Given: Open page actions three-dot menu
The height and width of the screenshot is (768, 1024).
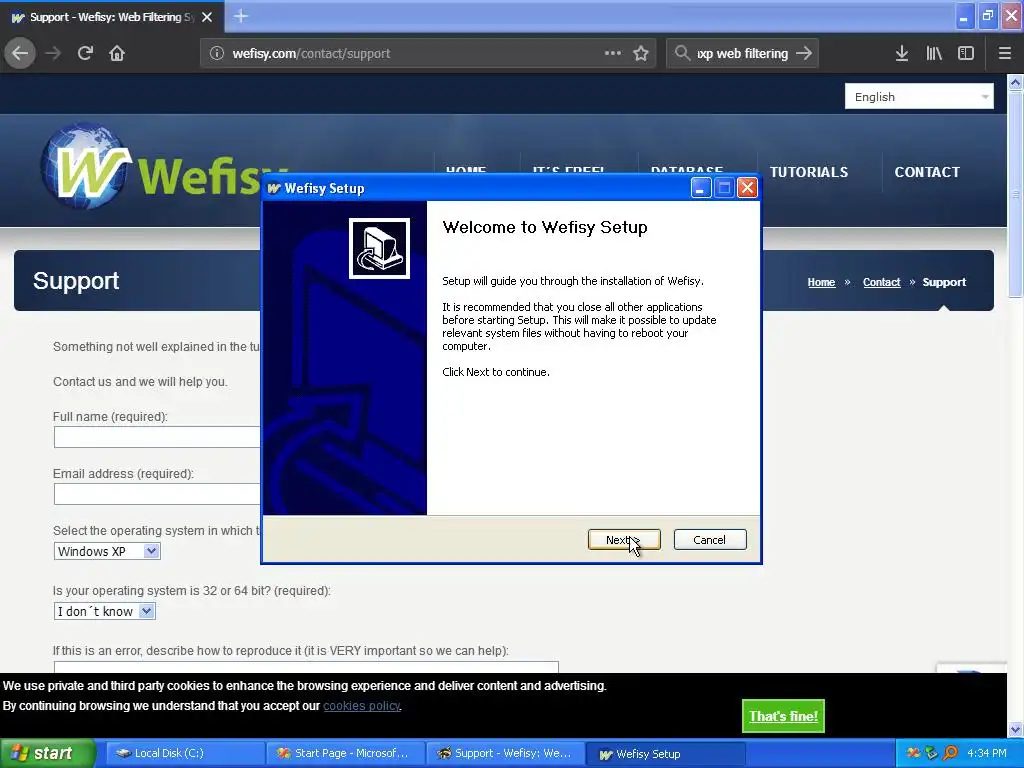Looking at the screenshot, I should (613, 54).
